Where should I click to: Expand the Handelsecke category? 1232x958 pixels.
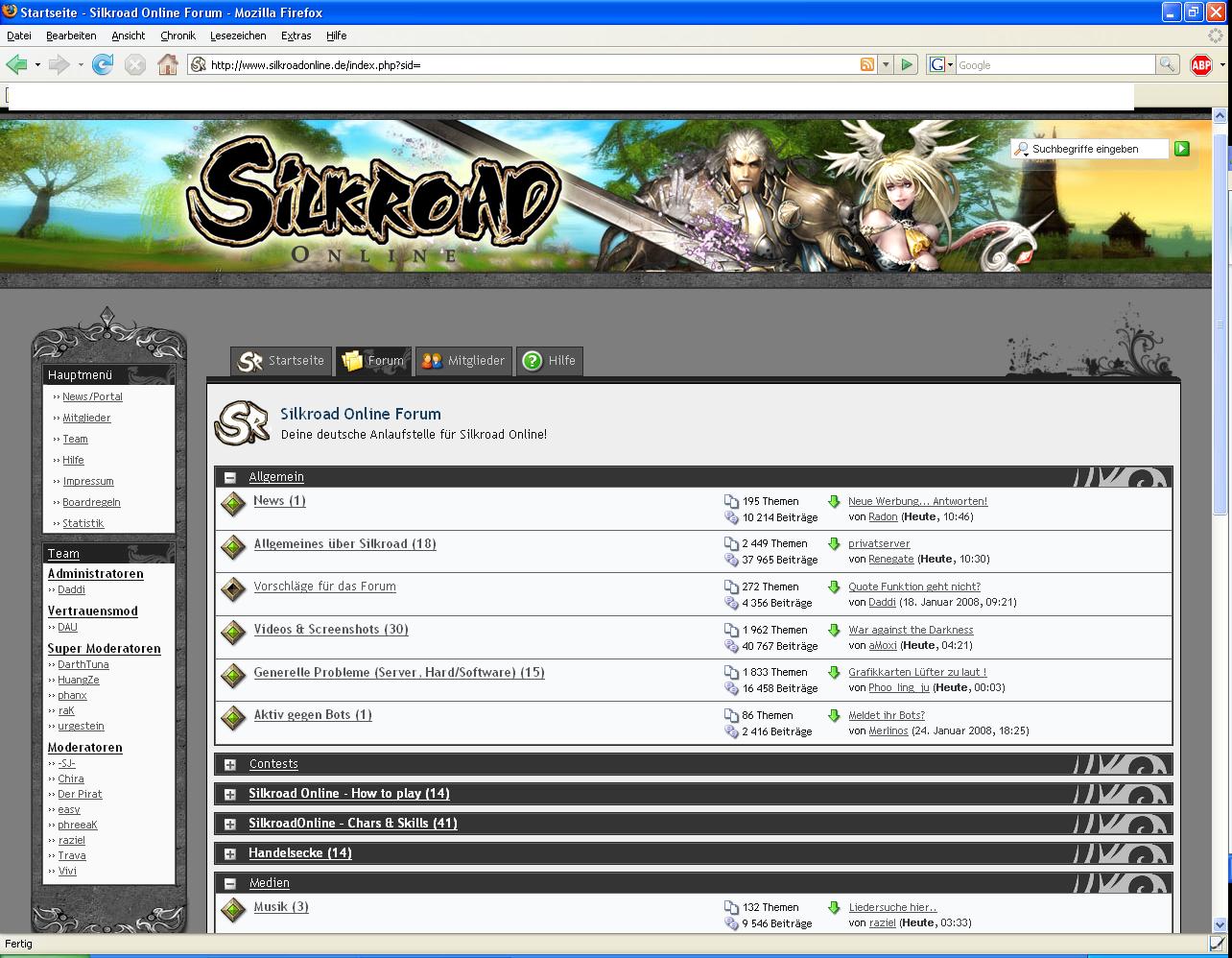point(230,853)
